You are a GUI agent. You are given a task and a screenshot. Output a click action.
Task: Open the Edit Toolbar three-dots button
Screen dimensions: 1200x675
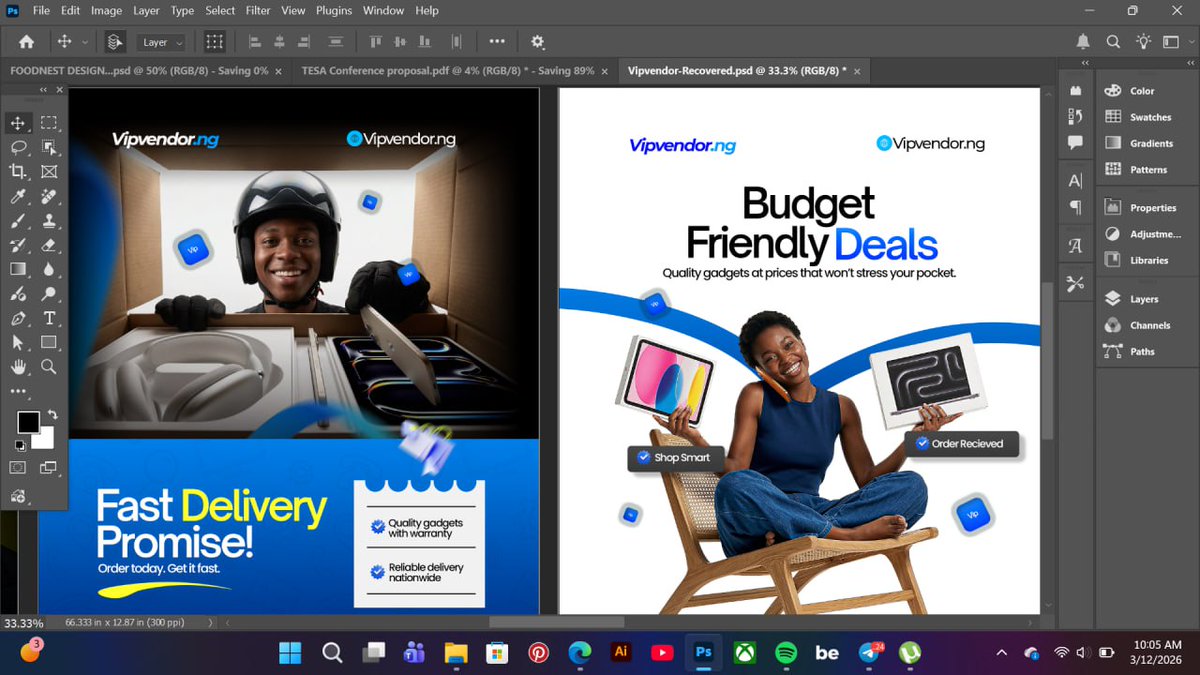[x=18, y=391]
